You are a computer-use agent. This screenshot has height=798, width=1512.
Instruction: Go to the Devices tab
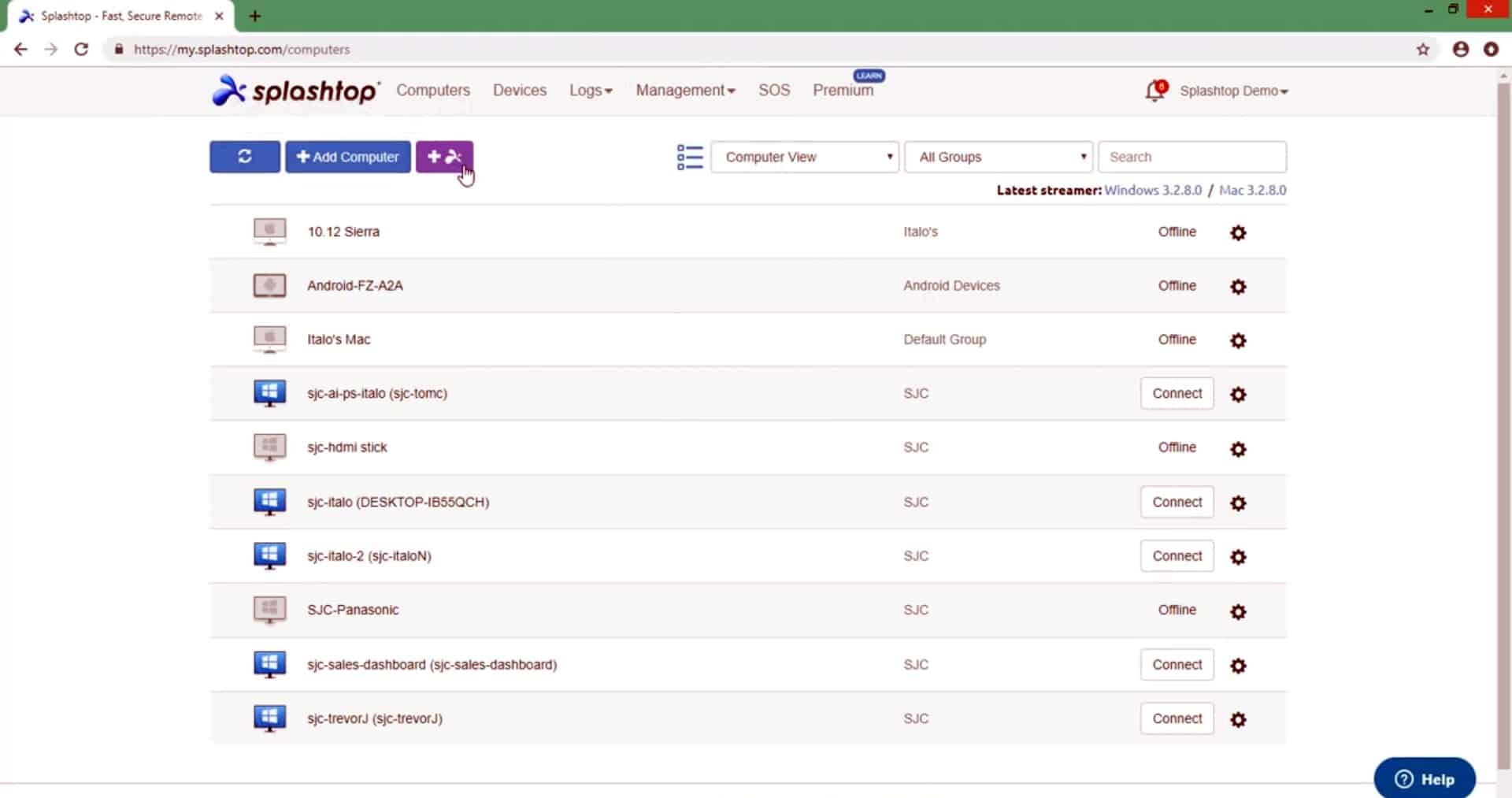click(520, 91)
